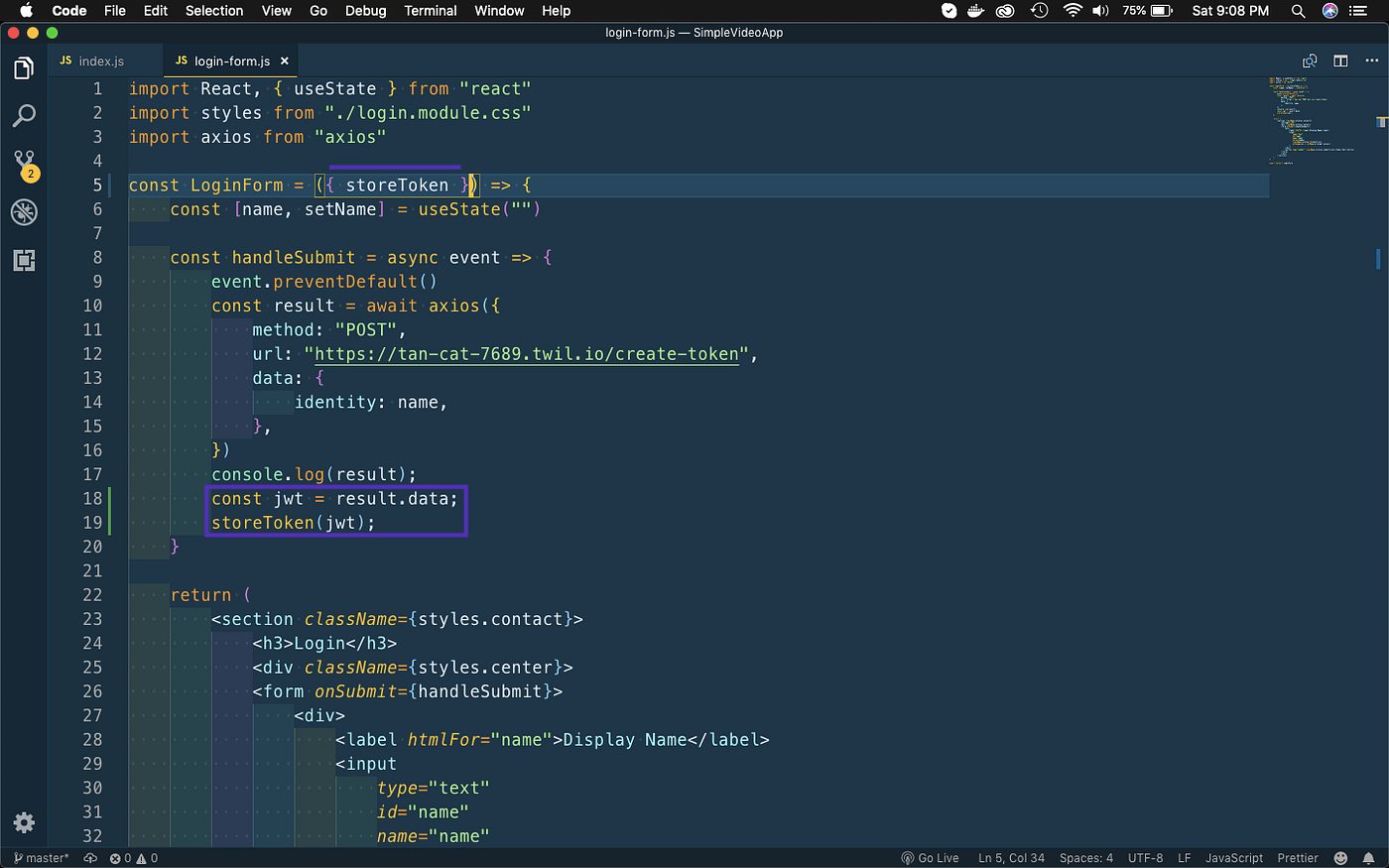Open the File menu
The width and height of the screenshot is (1389, 868).
tap(115, 11)
